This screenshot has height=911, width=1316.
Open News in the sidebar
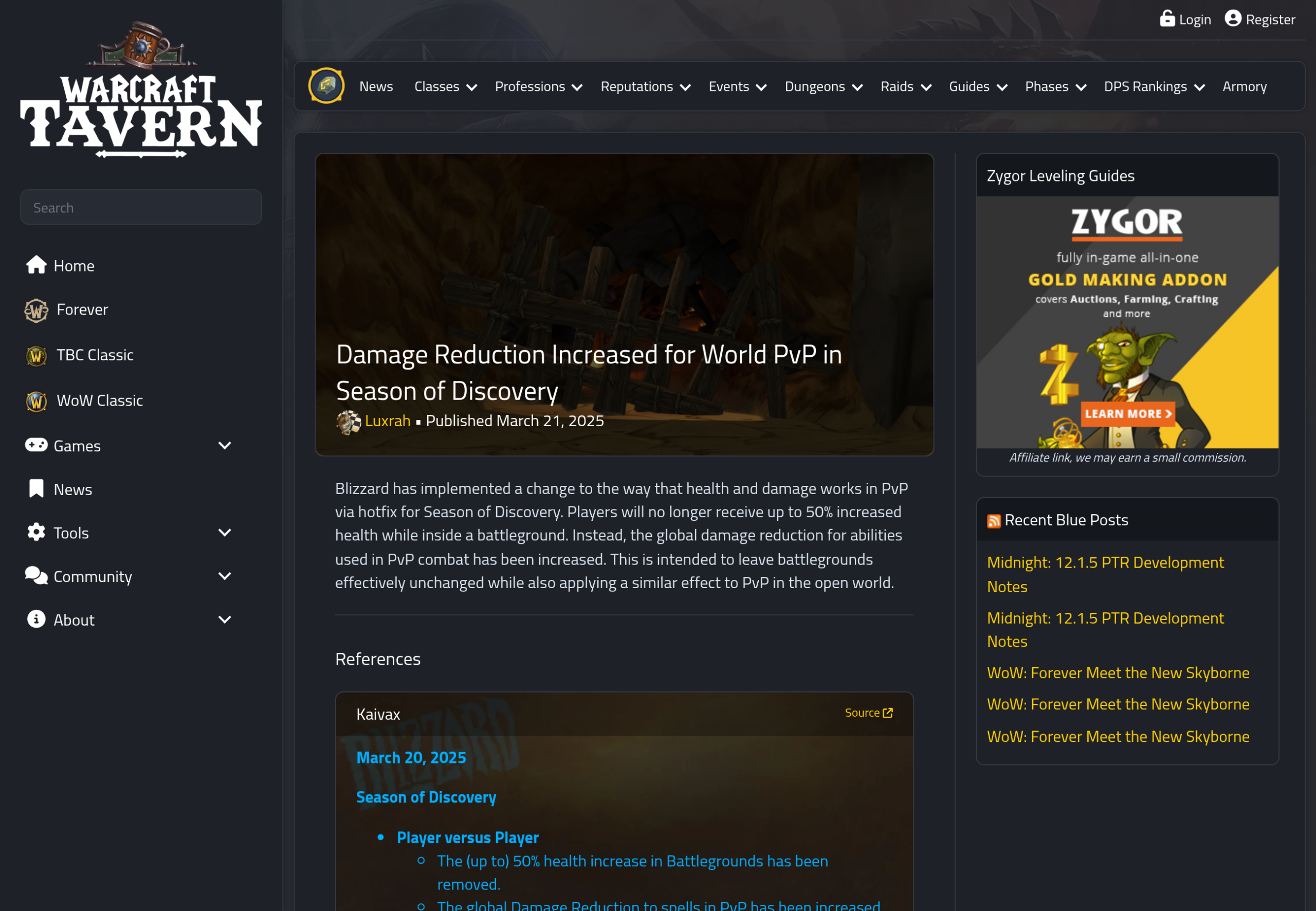click(72, 489)
